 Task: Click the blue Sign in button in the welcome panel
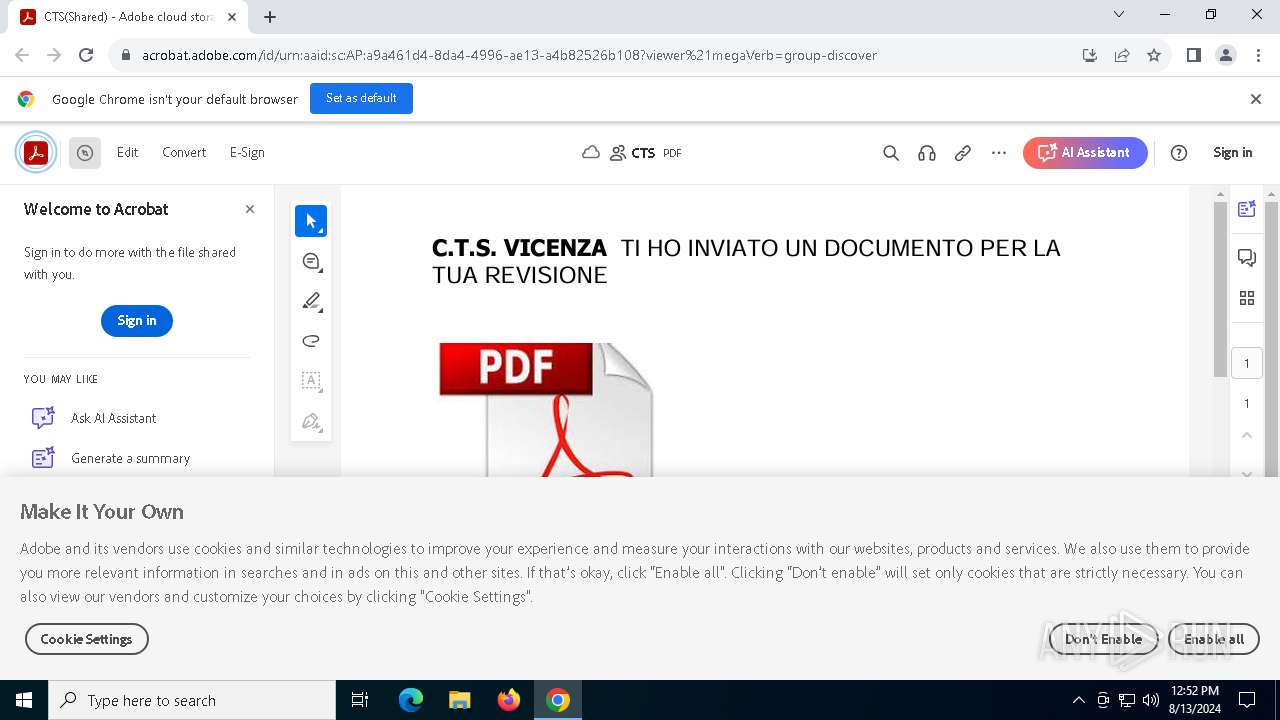[x=137, y=321]
